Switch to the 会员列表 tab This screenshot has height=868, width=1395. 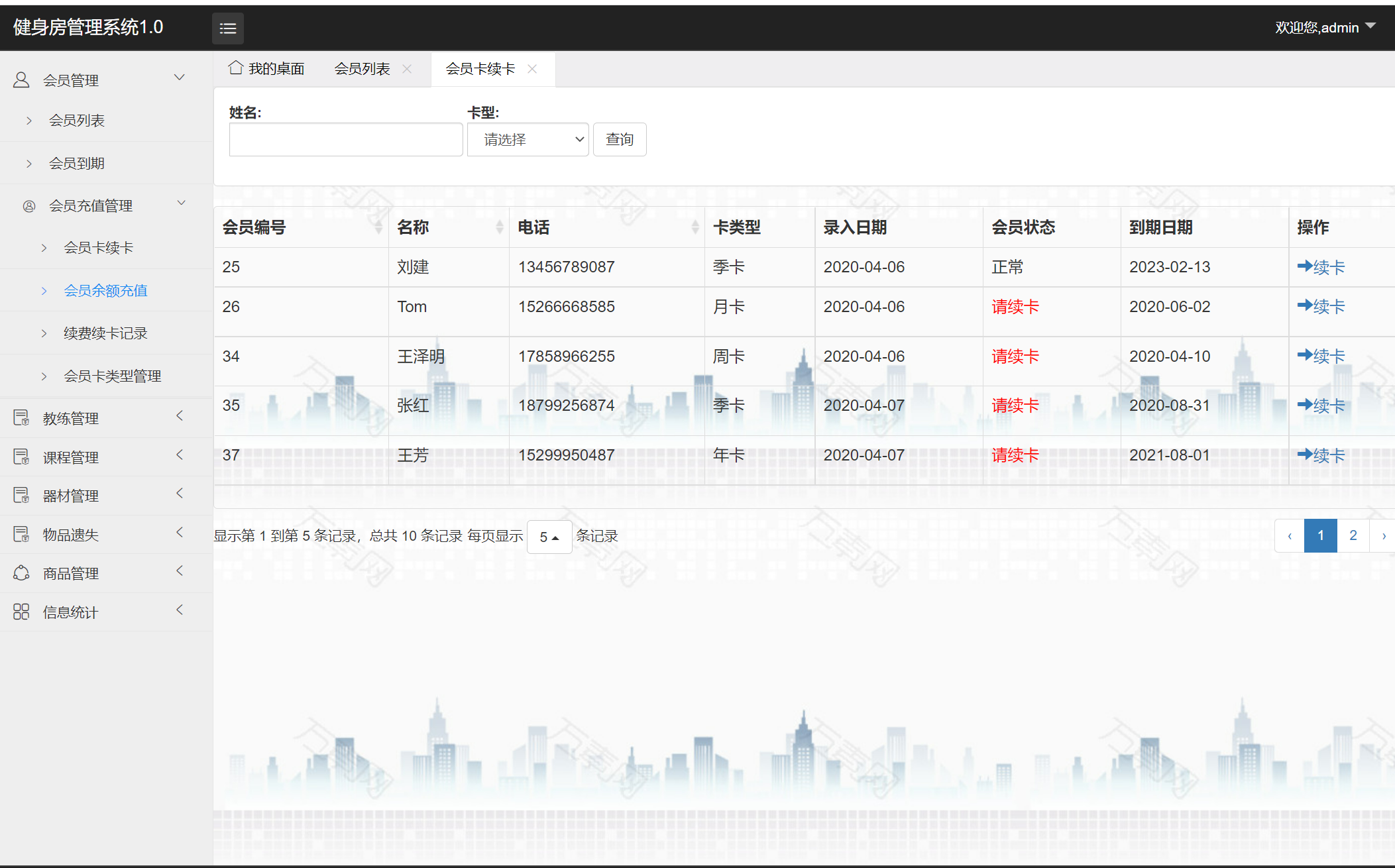(x=362, y=69)
